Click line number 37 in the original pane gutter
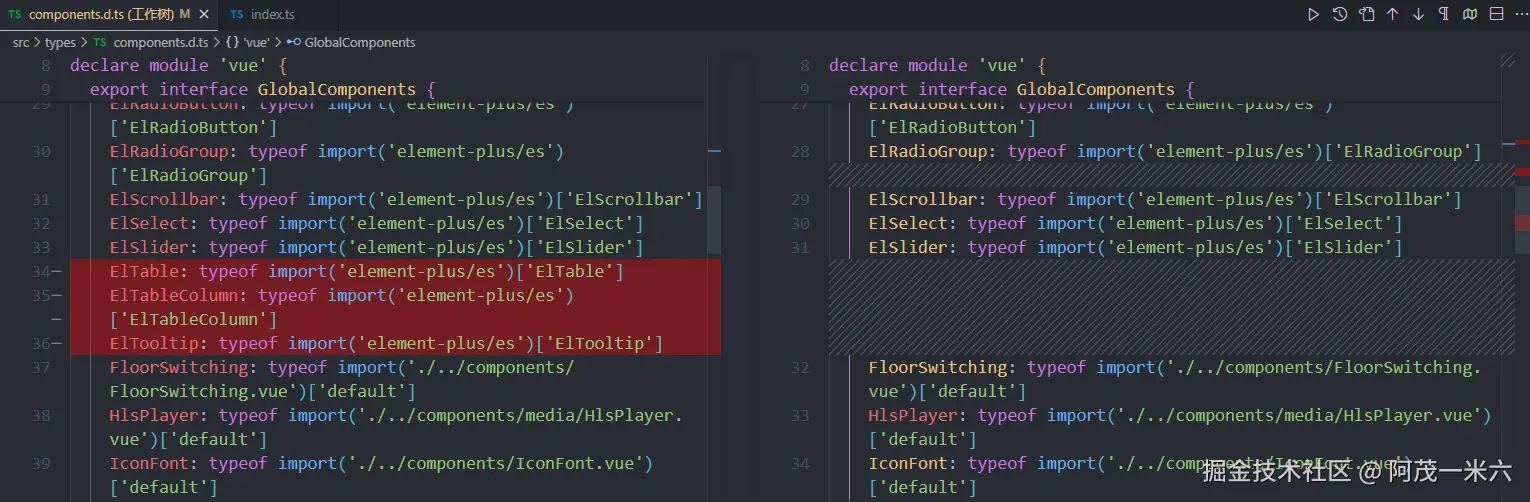The image size is (1530, 502). click(41, 367)
